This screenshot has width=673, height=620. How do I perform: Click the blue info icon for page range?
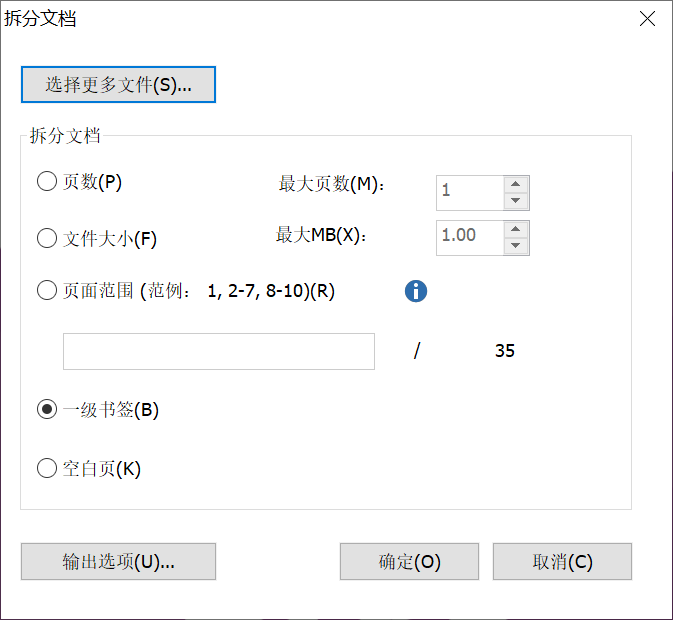[415, 291]
